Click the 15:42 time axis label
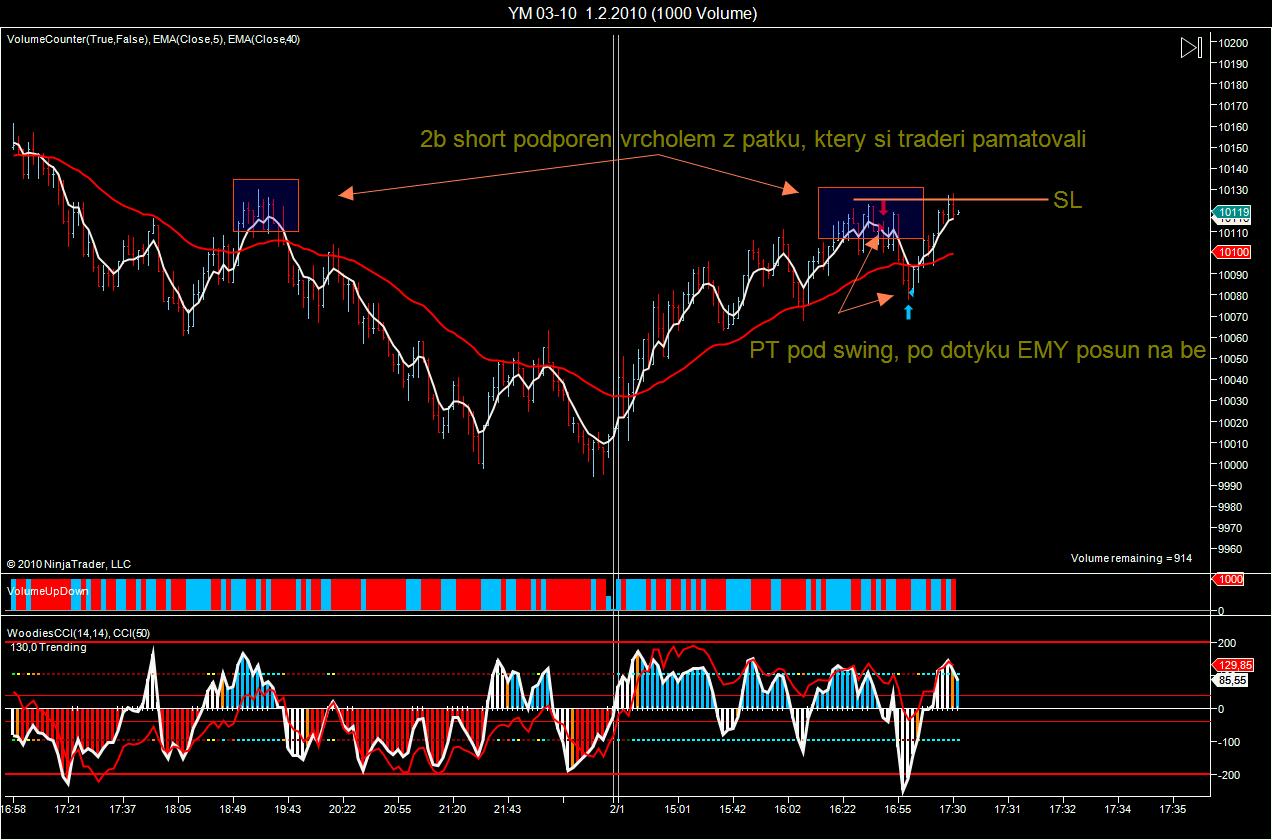 pos(733,808)
